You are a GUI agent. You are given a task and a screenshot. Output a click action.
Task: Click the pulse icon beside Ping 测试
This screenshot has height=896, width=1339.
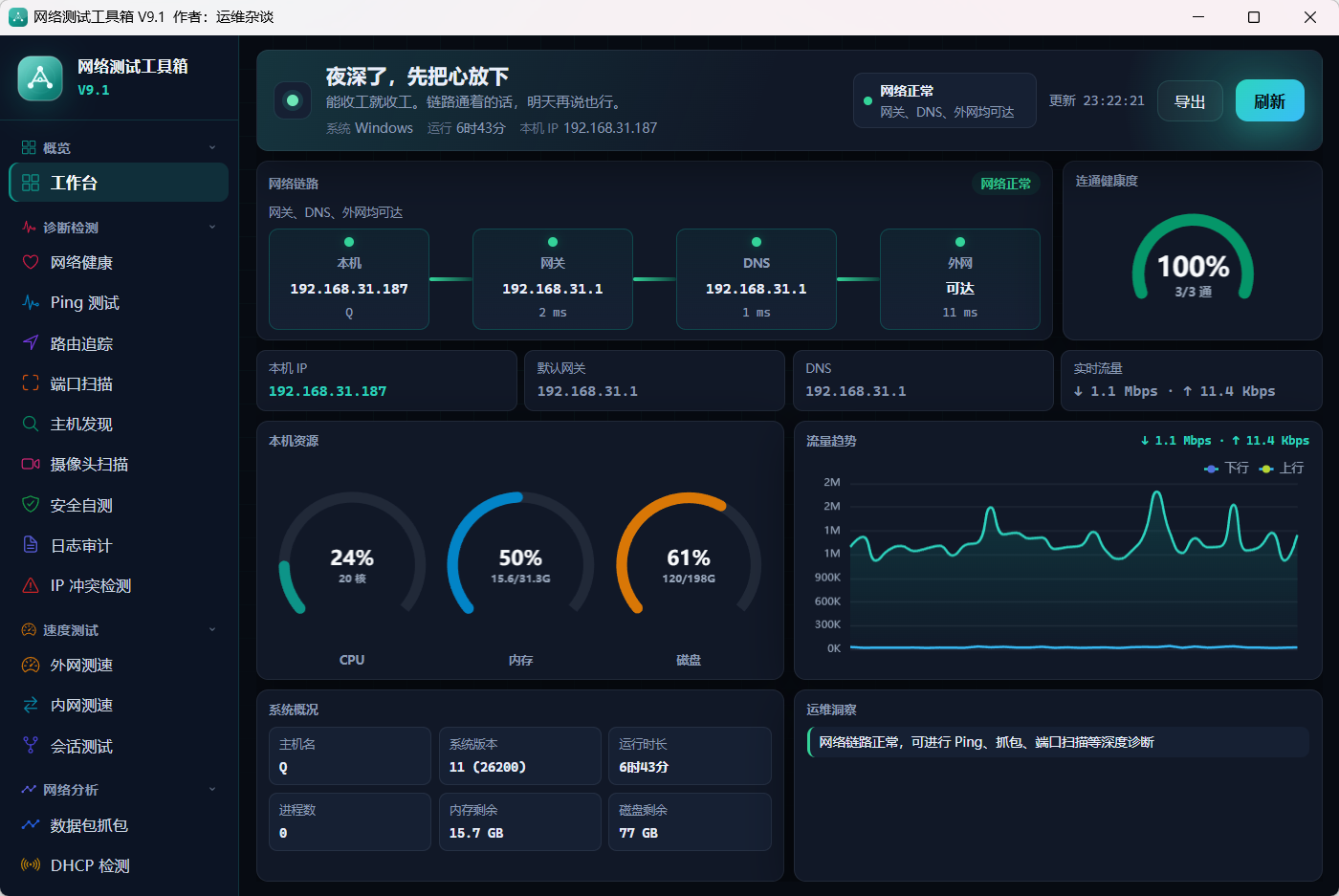coord(31,302)
